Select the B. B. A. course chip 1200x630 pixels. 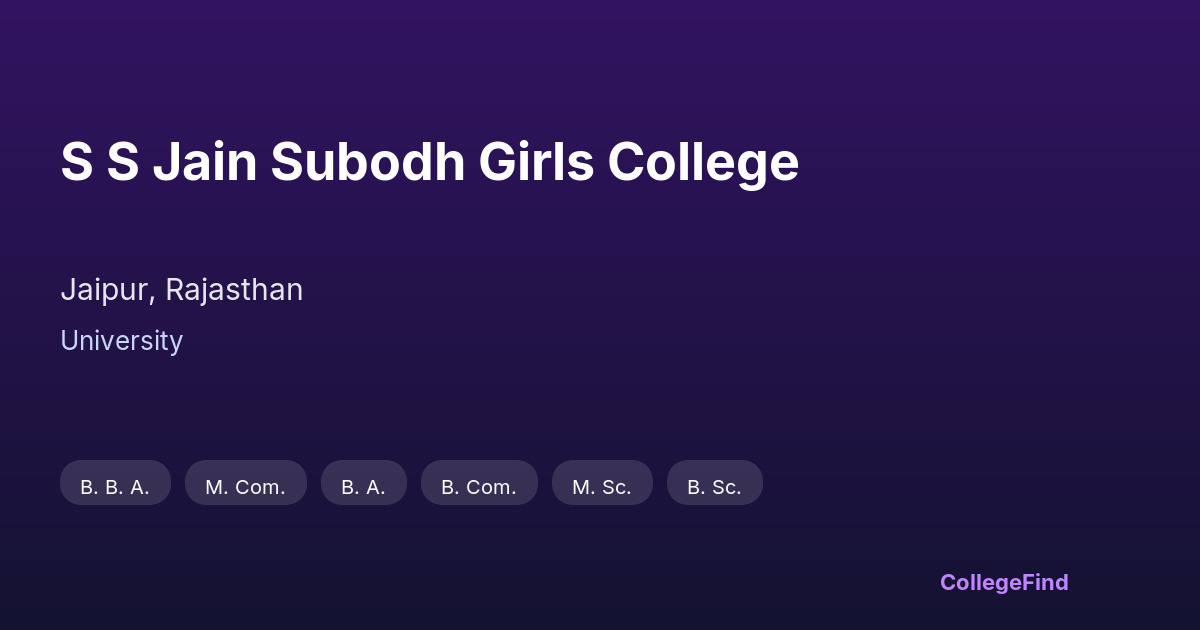click(115, 483)
